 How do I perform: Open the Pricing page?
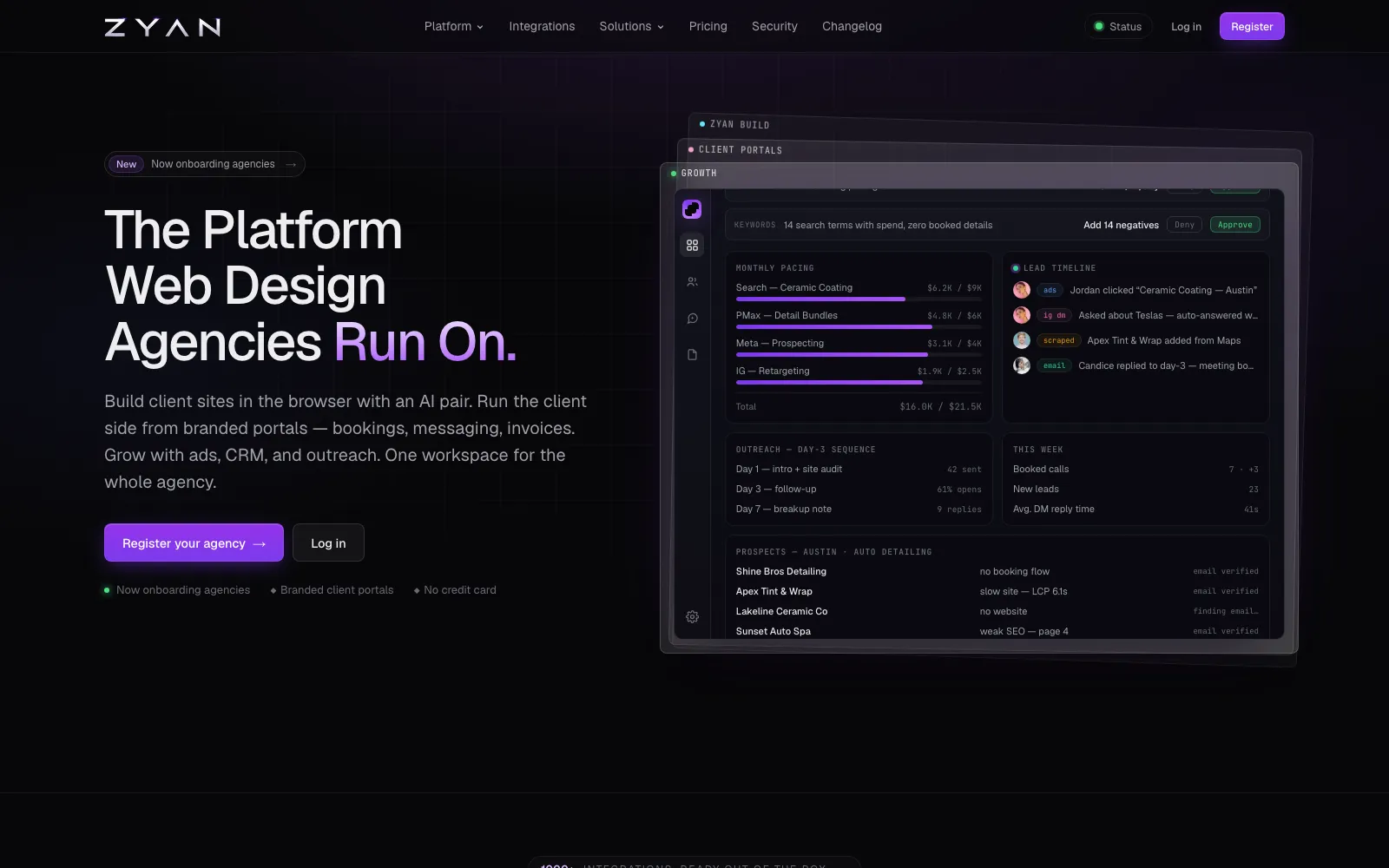click(x=708, y=26)
